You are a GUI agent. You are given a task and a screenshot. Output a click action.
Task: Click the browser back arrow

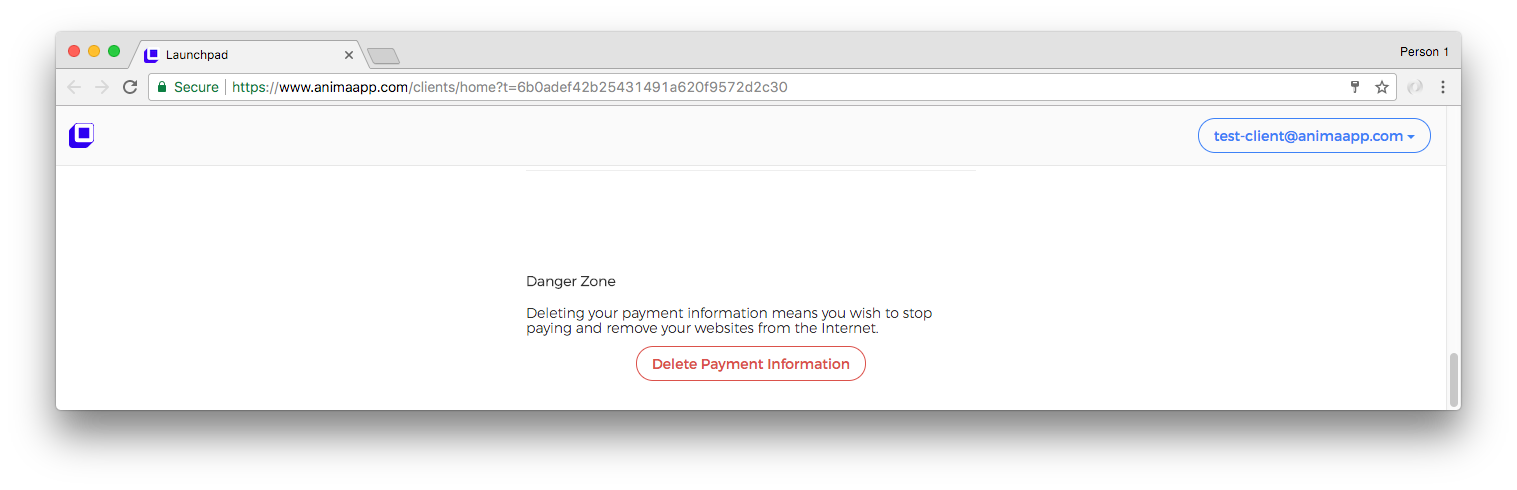(x=74, y=87)
